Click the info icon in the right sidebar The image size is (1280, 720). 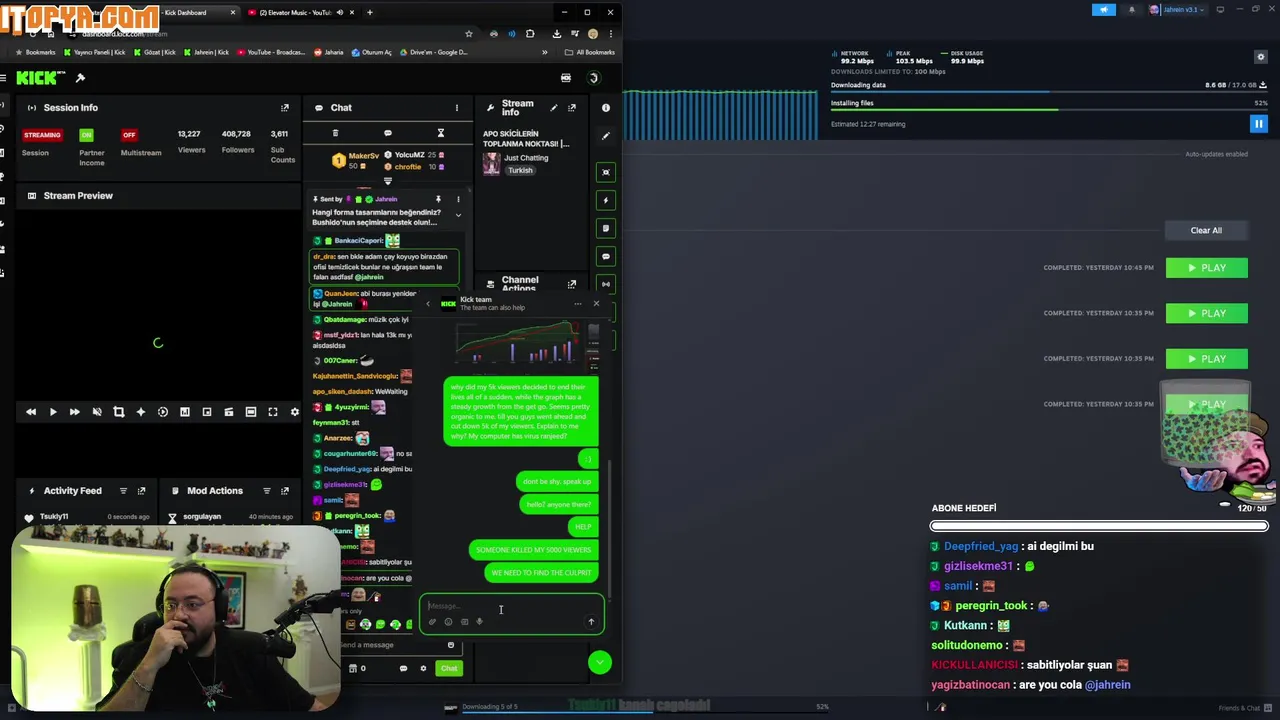tap(605, 108)
